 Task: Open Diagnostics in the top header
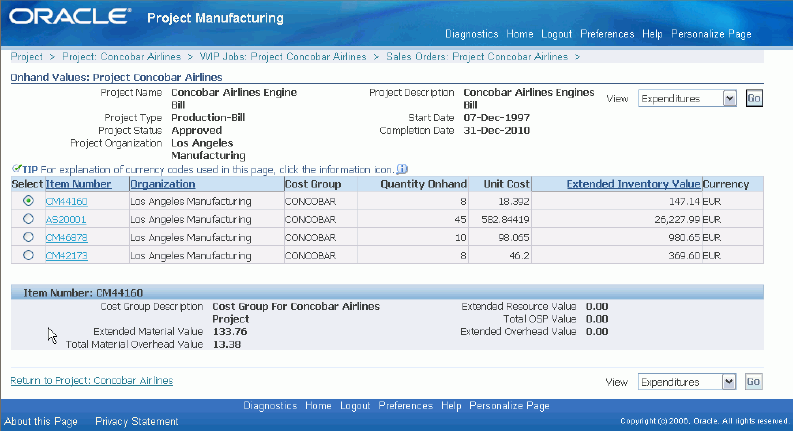[x=471, y=34]
